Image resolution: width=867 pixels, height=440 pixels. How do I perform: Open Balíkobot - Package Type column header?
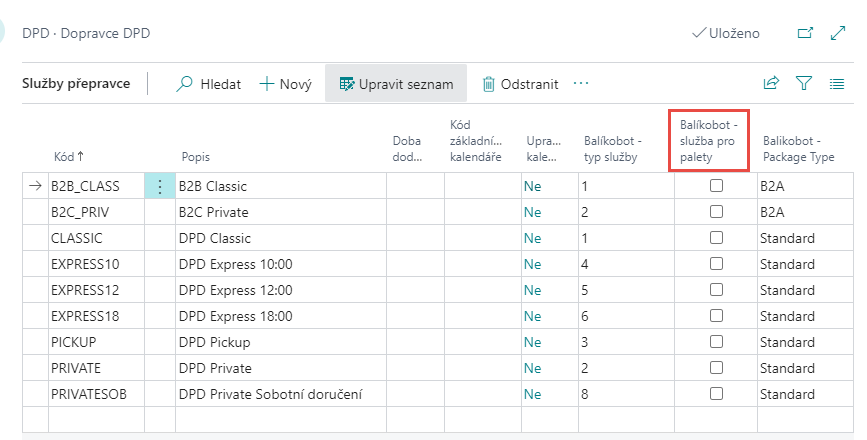click(797, 149)
